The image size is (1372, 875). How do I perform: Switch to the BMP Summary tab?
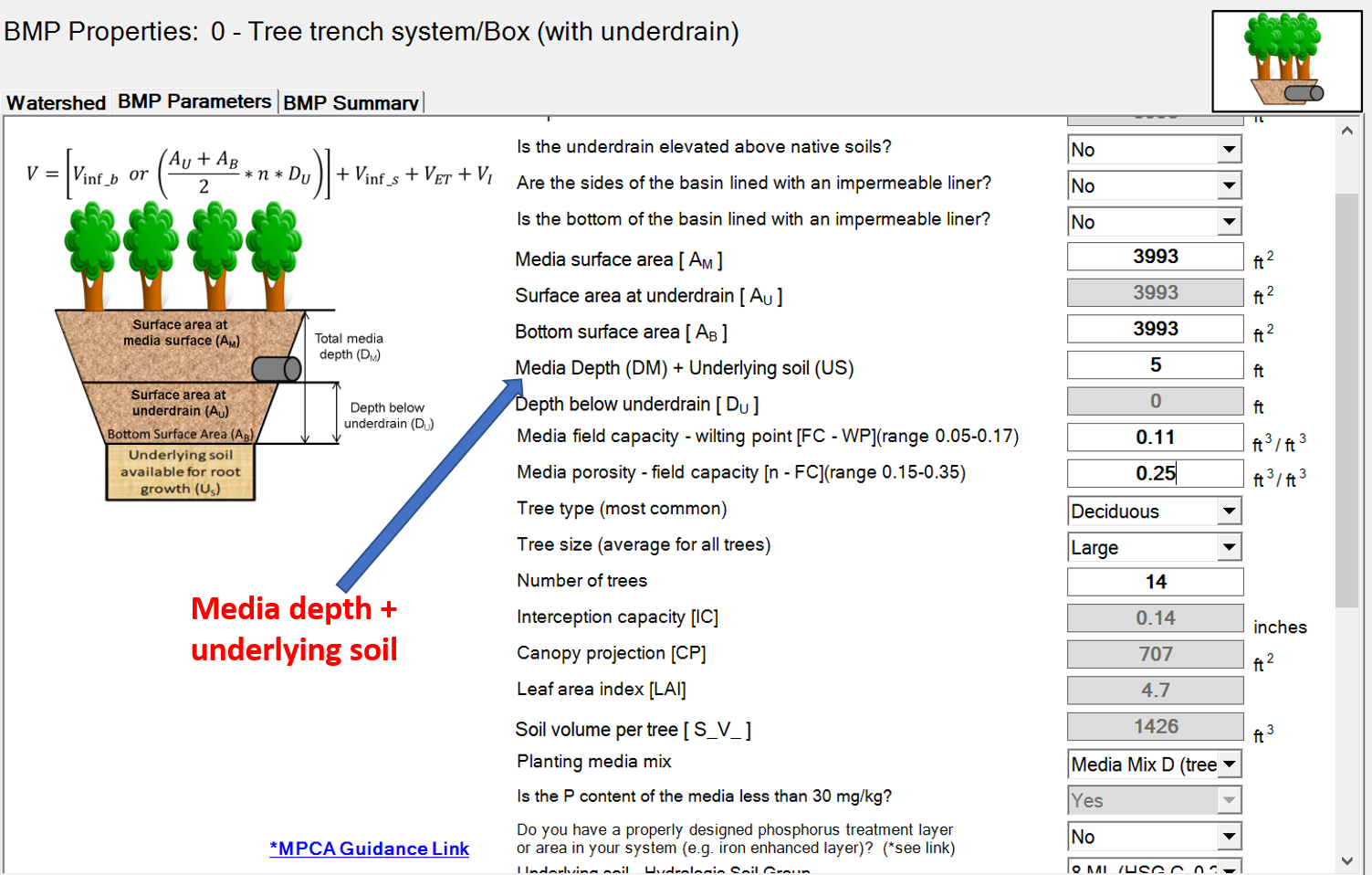[x=351, y=102]
